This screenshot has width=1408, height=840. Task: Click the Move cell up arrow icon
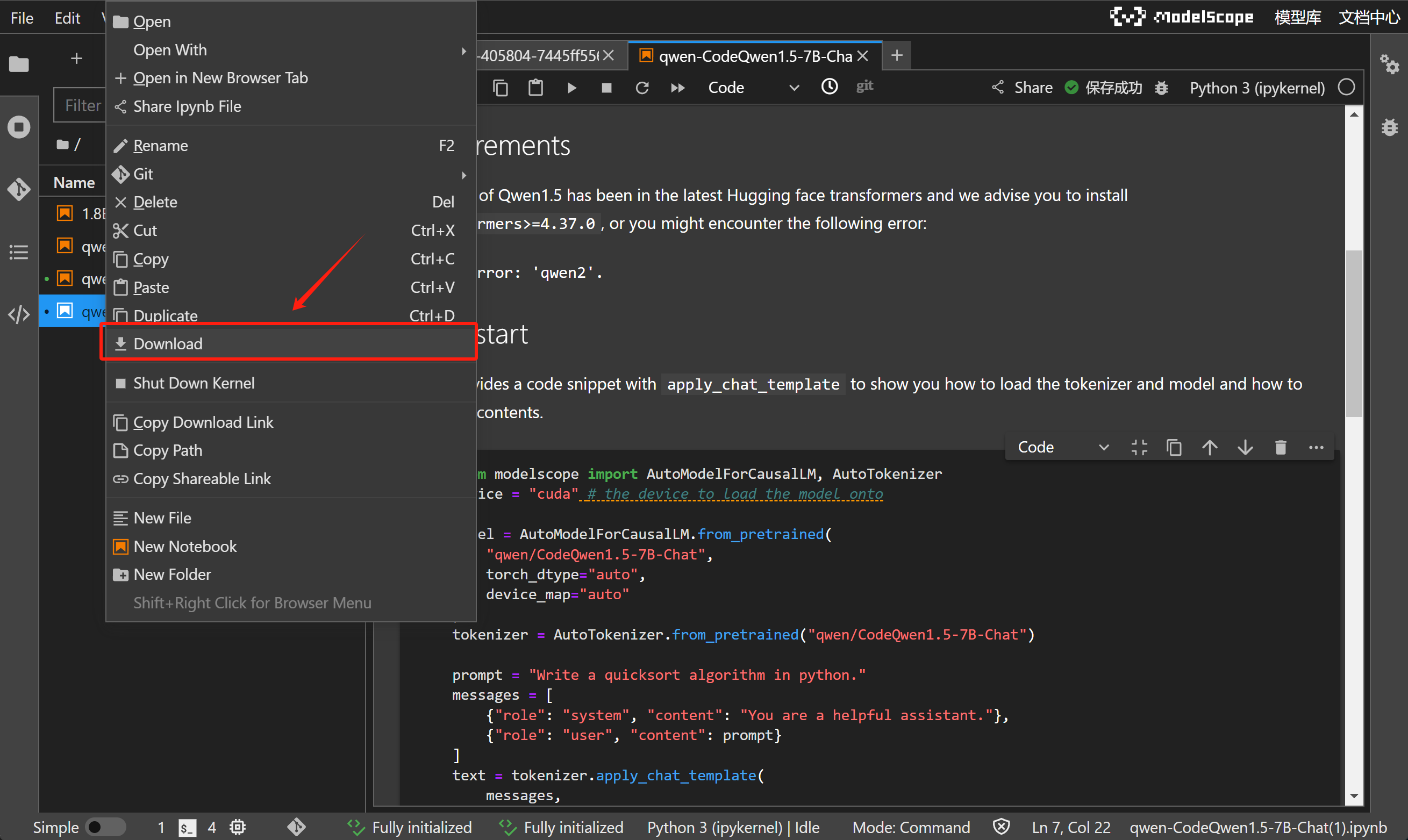point(1210,447)
